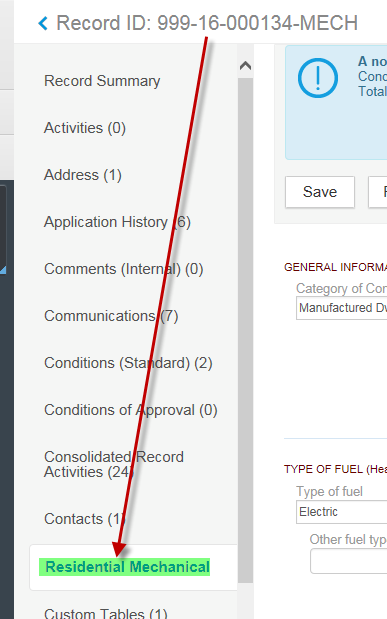Screen dimensions: 387x619
Task: Click the Save button
Action: 320,192
